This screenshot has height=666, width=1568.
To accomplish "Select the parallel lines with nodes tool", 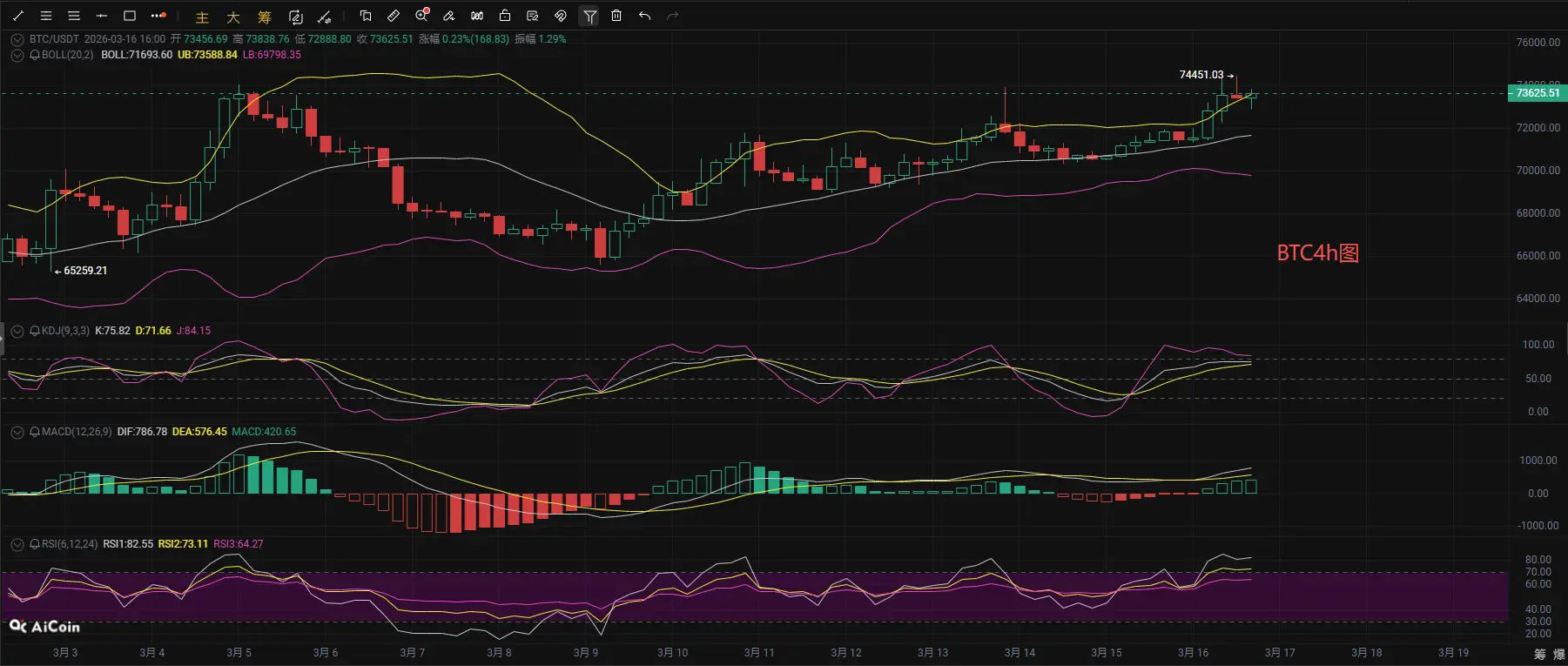I will click(46, 16).
